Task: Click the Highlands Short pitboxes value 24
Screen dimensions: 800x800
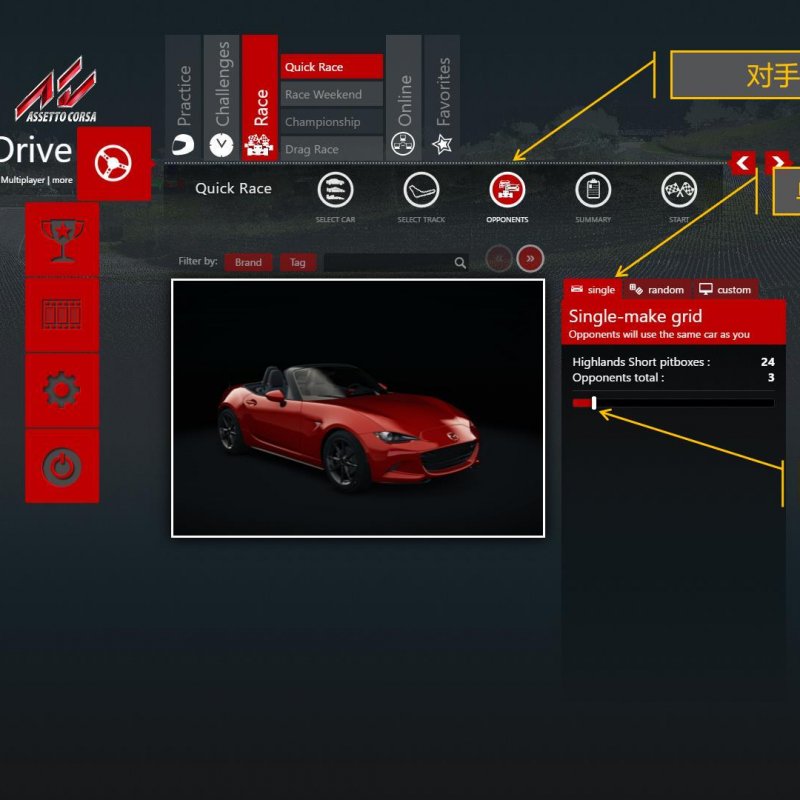Action: click(768, 362)
